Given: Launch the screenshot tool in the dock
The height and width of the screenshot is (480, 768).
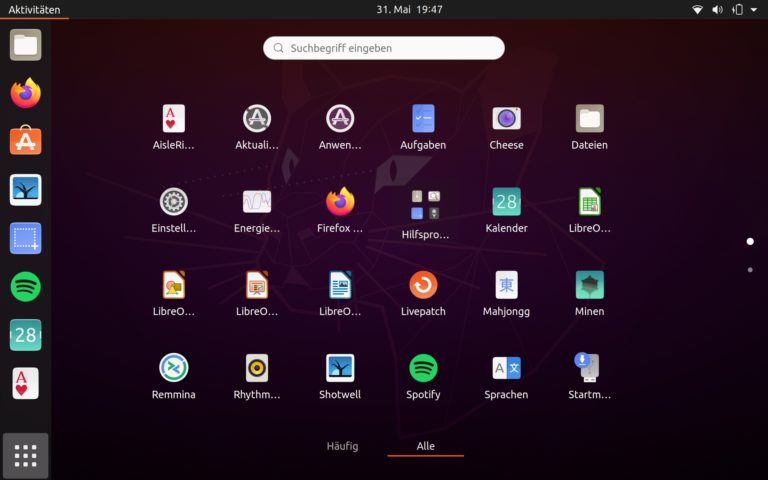Looking at the screenshot, I should point(25,238).
